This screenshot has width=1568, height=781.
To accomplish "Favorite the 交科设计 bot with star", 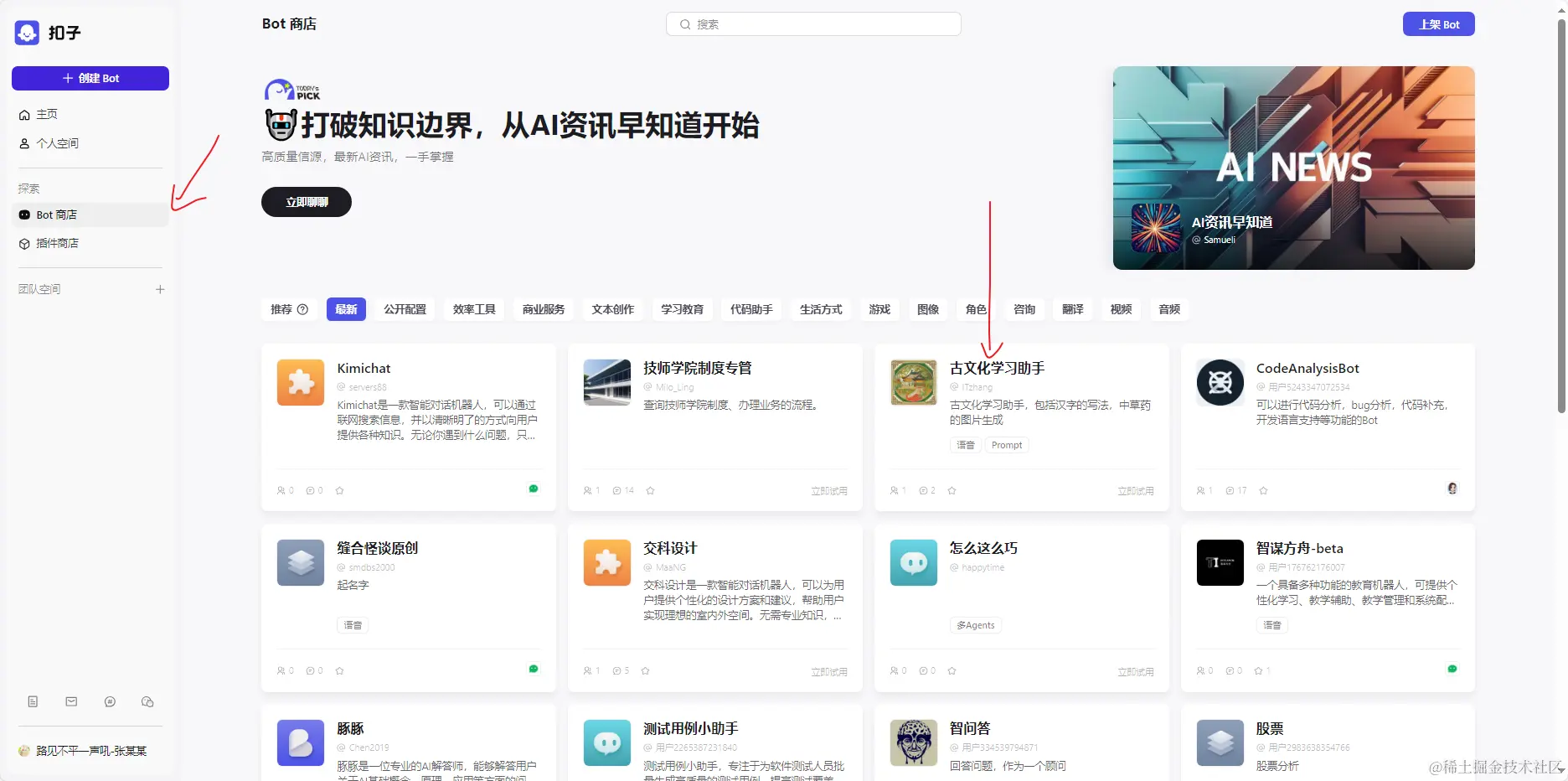I will 645,671.
